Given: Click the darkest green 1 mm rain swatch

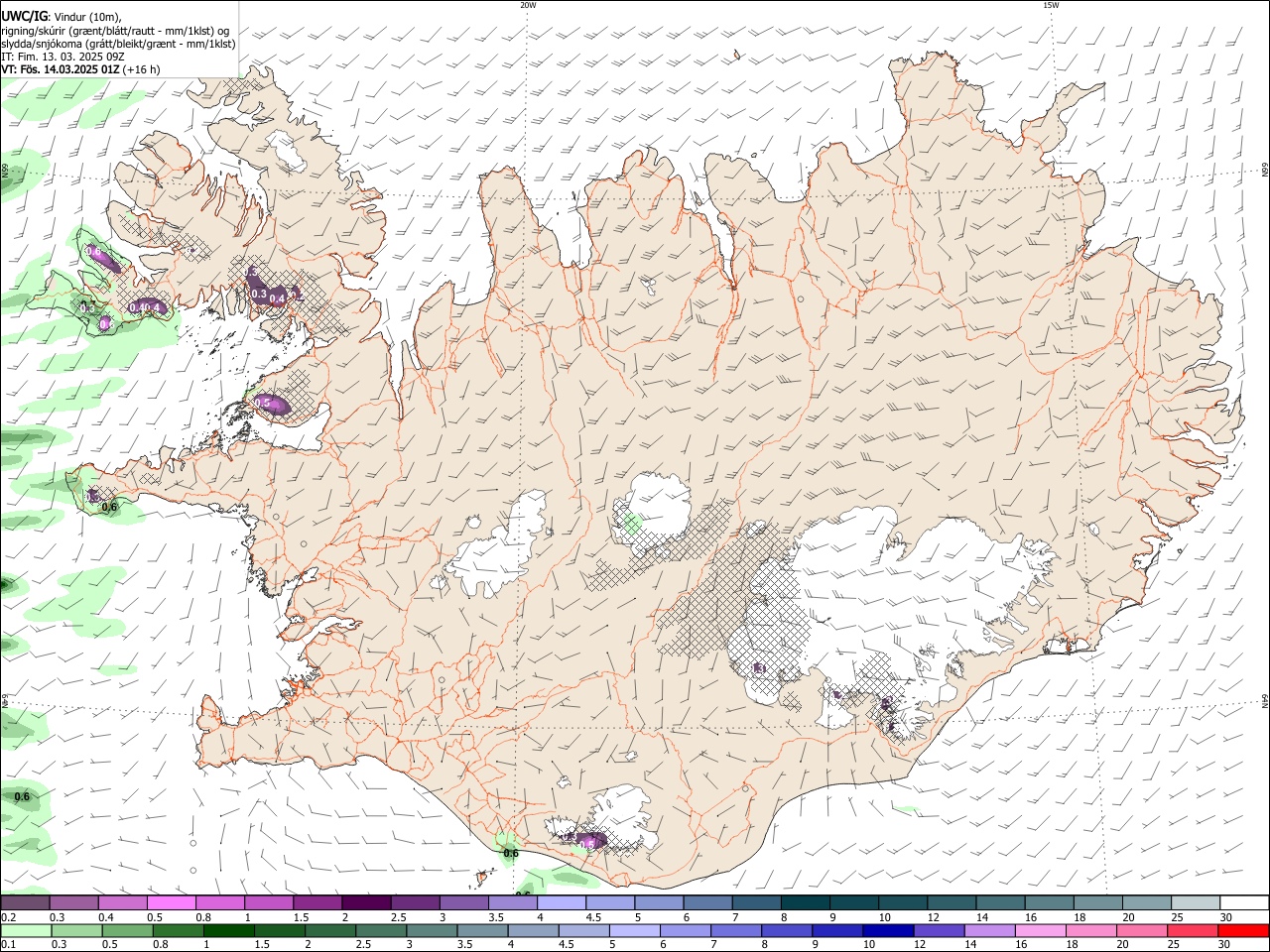Looking at the screenshot, I should pyautogui.click(x=228, y=931).
